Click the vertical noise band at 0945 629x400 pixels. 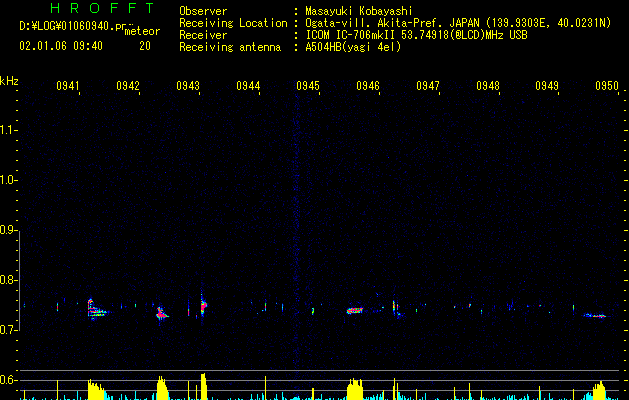(297, 229)
